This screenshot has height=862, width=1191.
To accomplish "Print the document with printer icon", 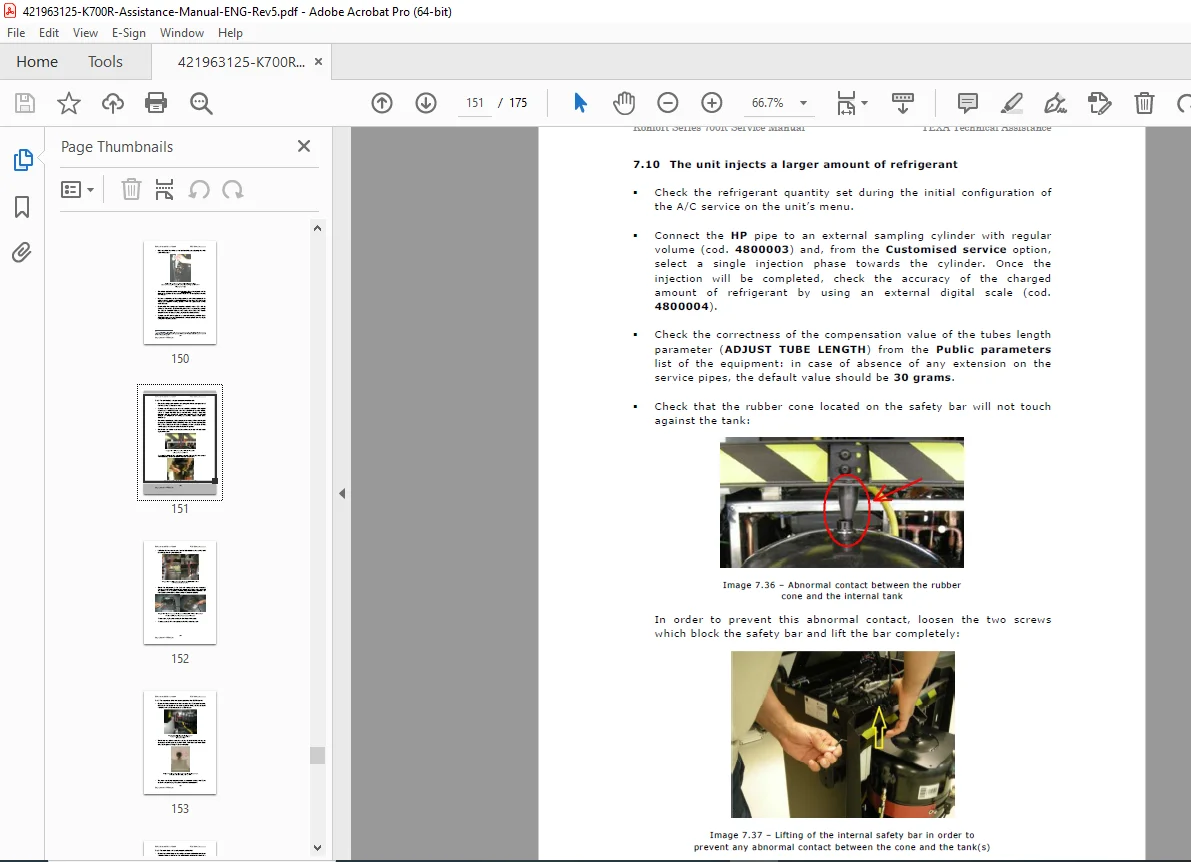I will [x=156, y=103].
